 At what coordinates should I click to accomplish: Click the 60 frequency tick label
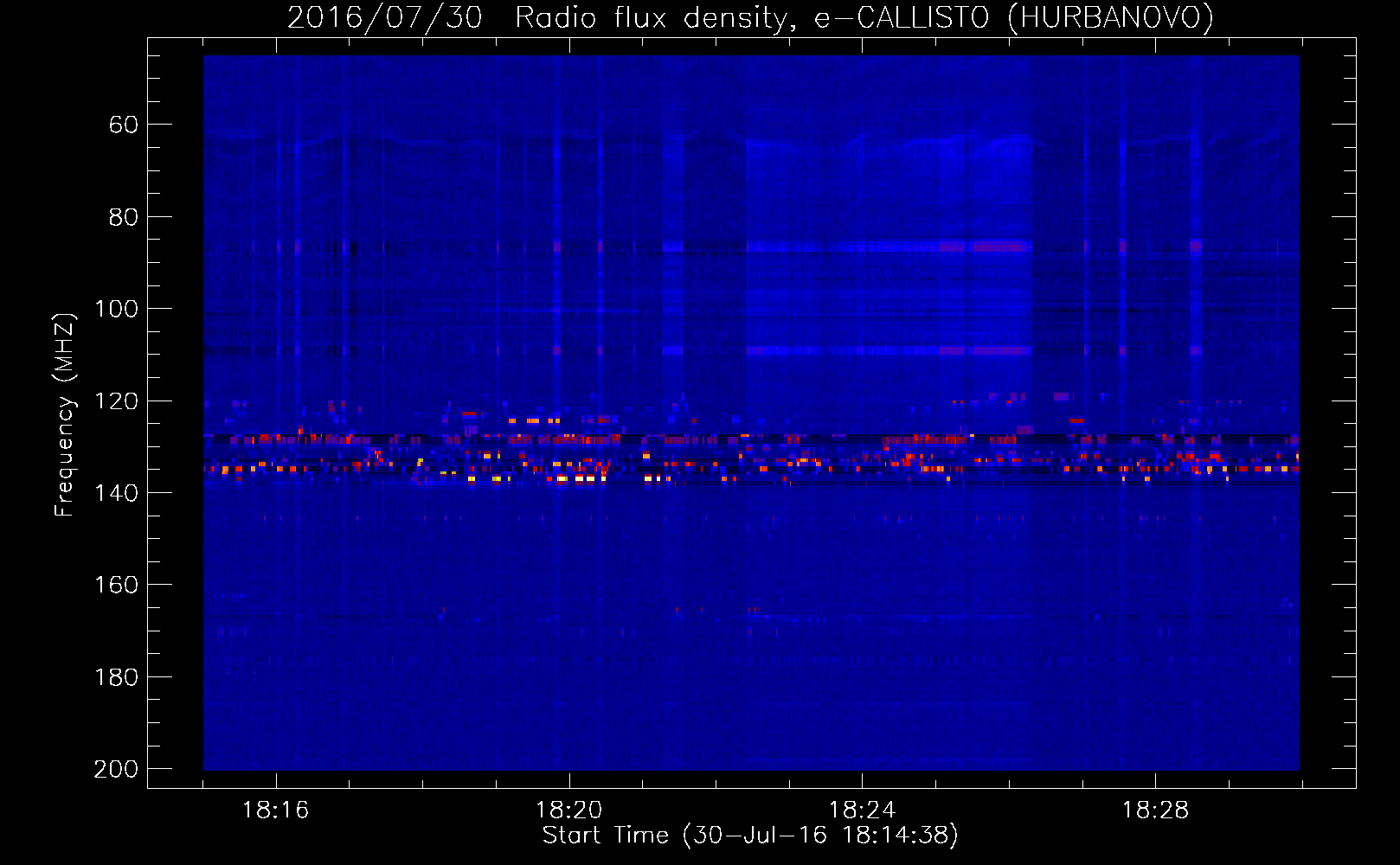[x=124, y=125]
